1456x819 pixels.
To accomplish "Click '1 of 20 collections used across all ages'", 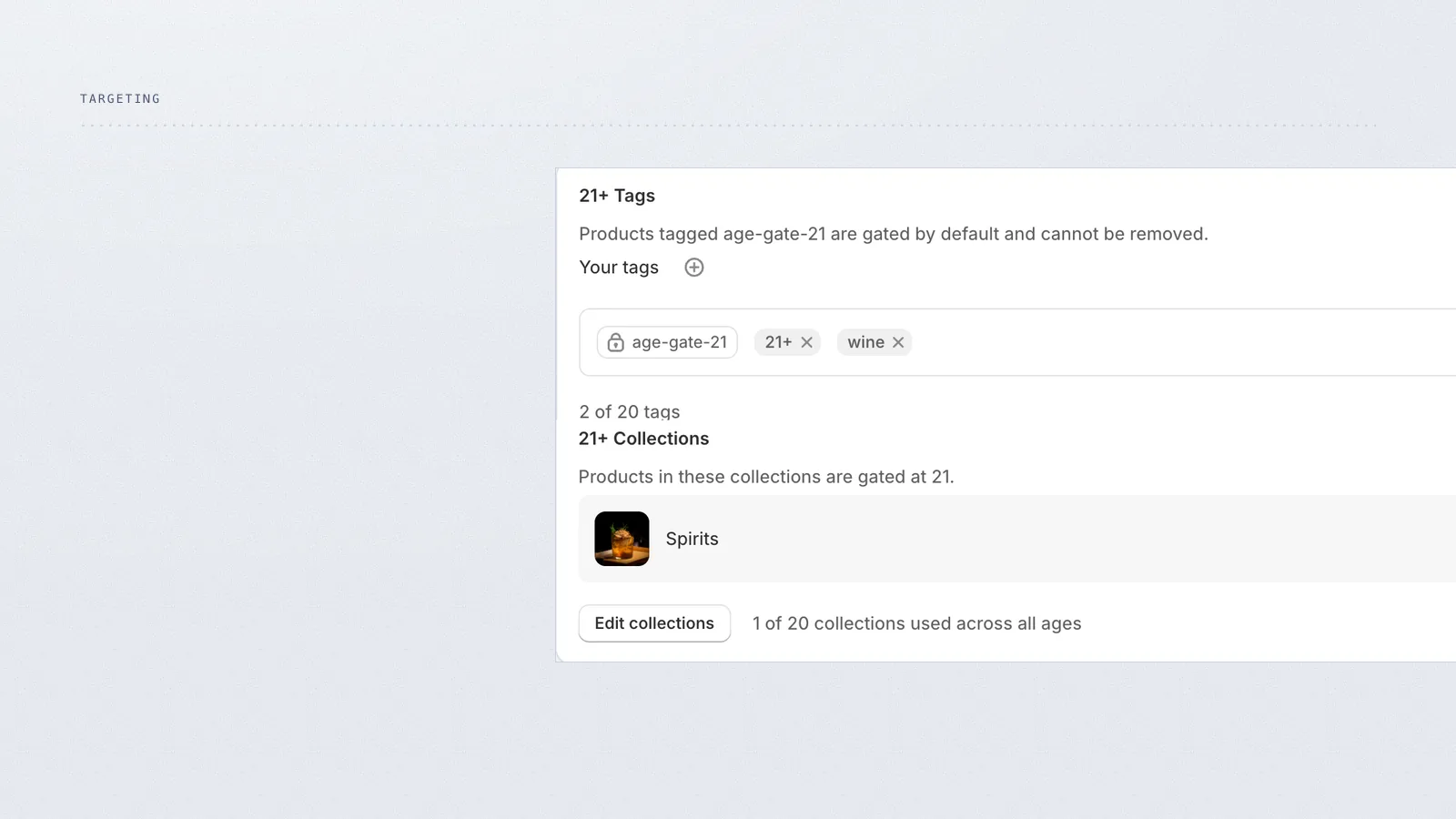I will (x=916, y=623).
